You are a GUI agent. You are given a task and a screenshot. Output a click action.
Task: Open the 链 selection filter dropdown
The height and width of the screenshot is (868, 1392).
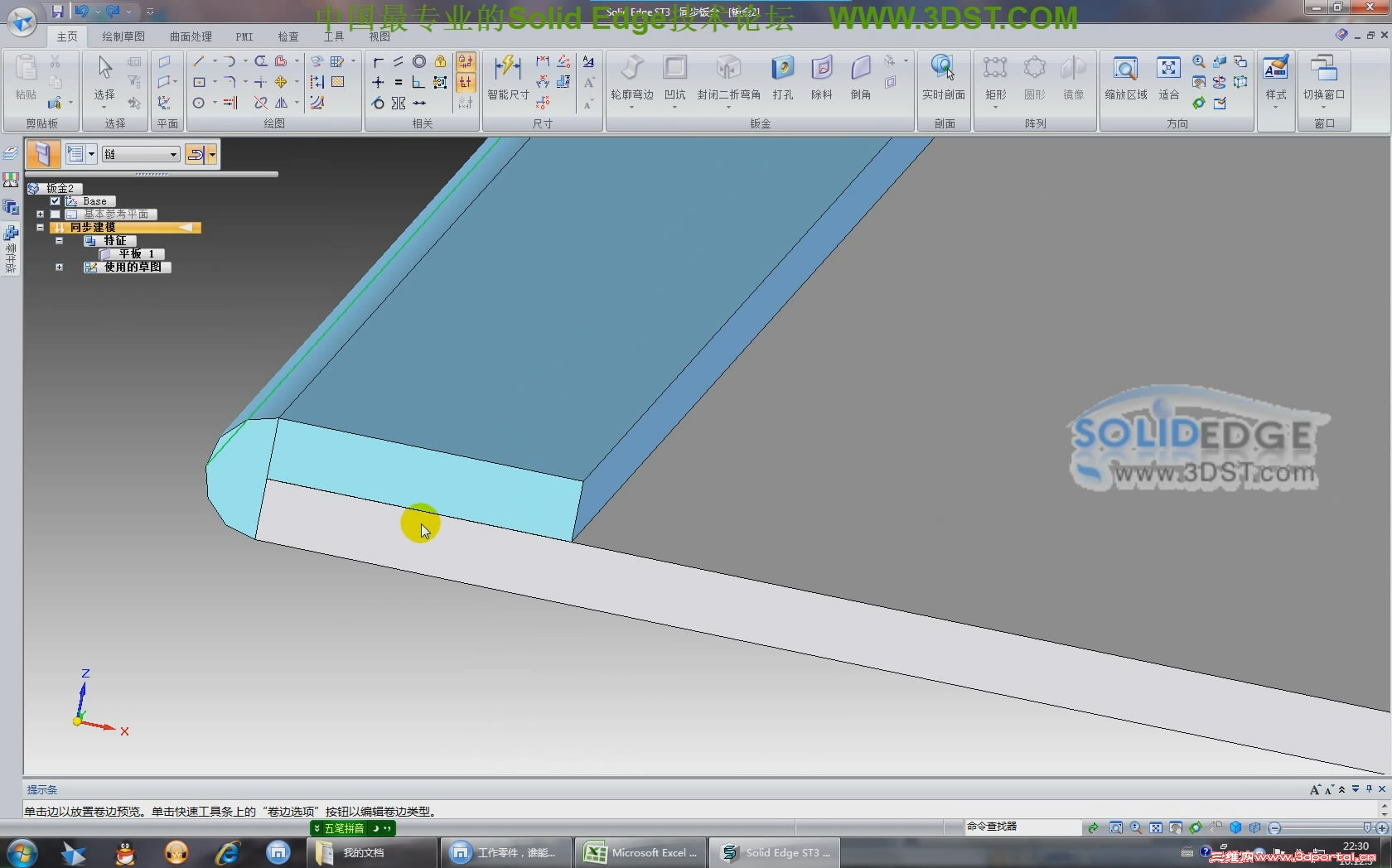tap(172, 153)
